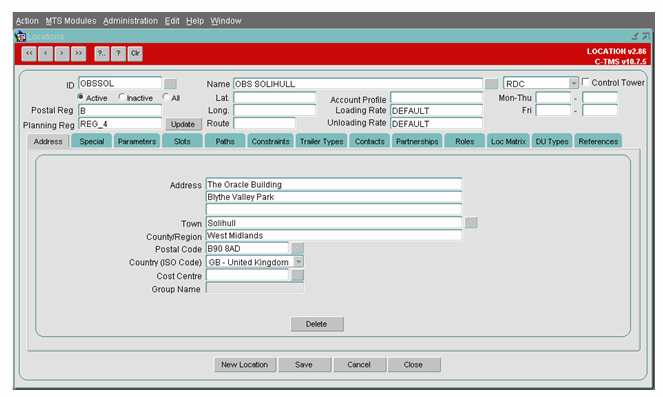Go to next record with > button

[x=62, y=54]
